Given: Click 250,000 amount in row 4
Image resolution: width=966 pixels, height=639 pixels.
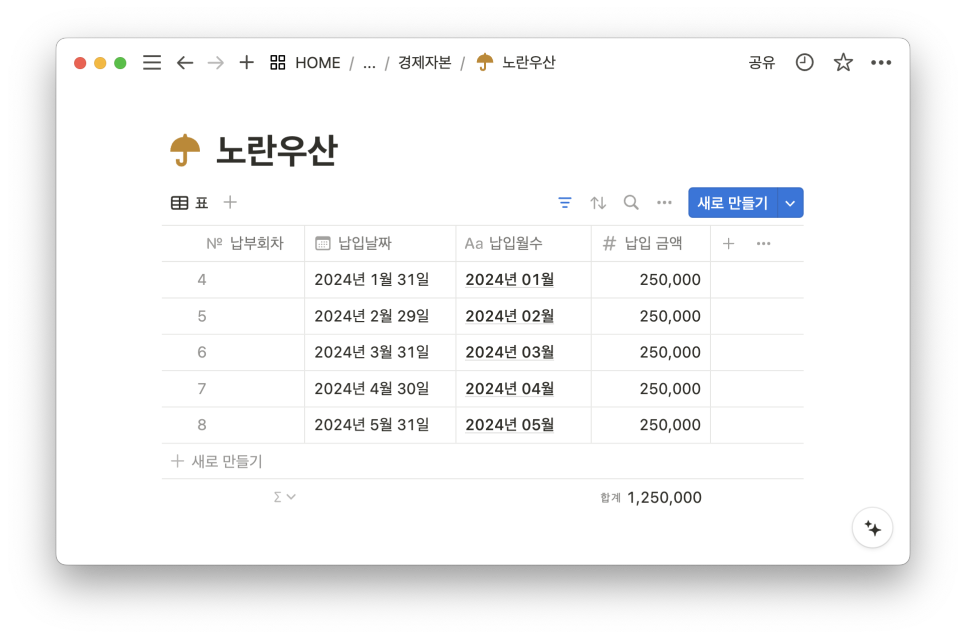Looking at the screenshot, I should click(670, 280).
